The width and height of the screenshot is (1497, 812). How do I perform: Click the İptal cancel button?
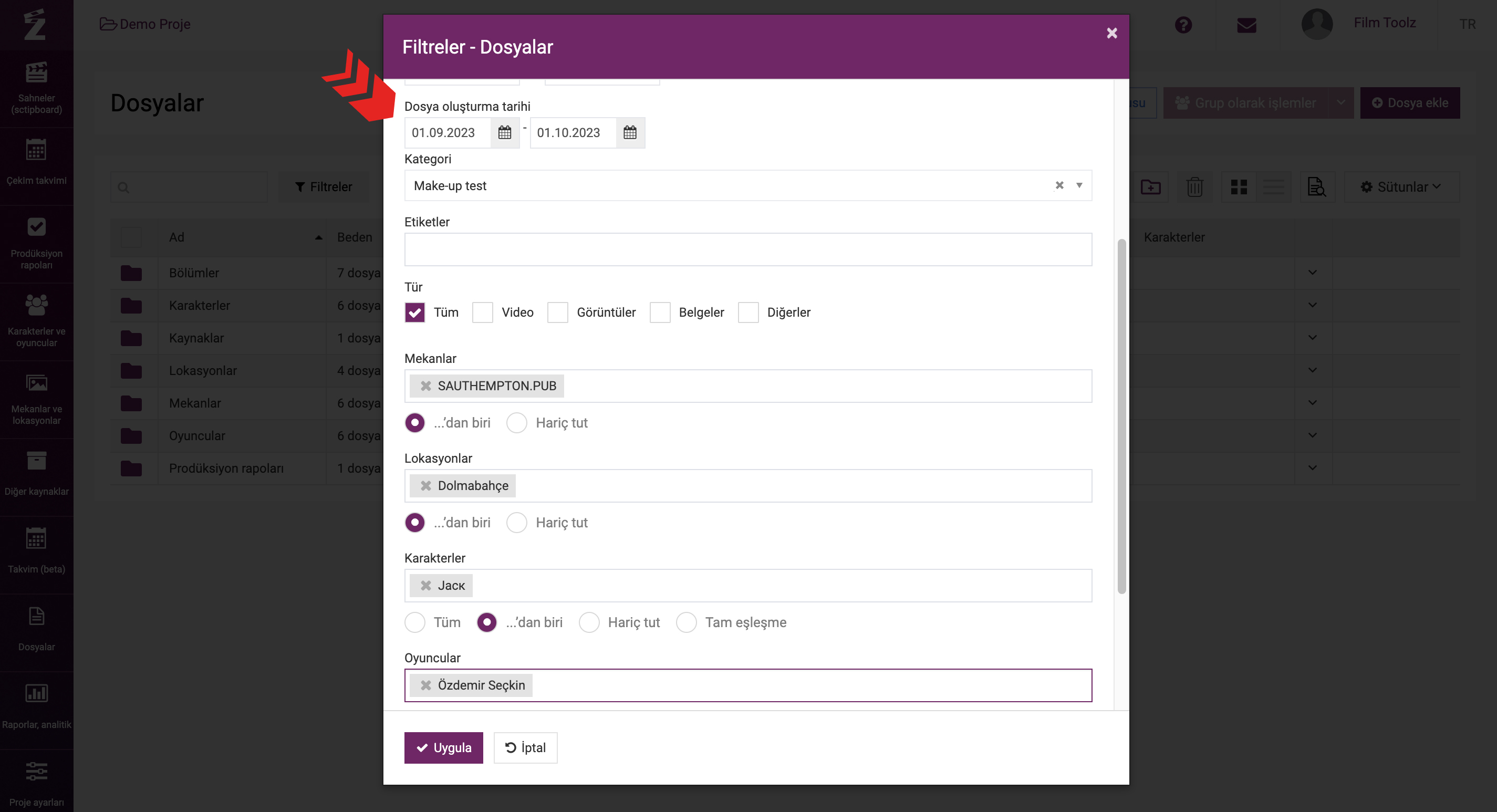[x=525, y=748]
